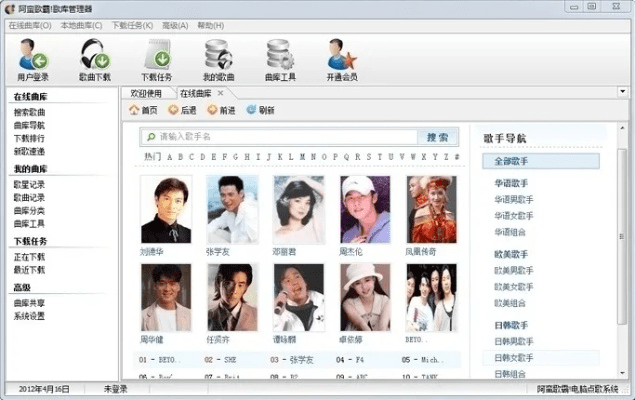Go to 首页 with the home icon
The image size is (635, 400).
[143, 110]
